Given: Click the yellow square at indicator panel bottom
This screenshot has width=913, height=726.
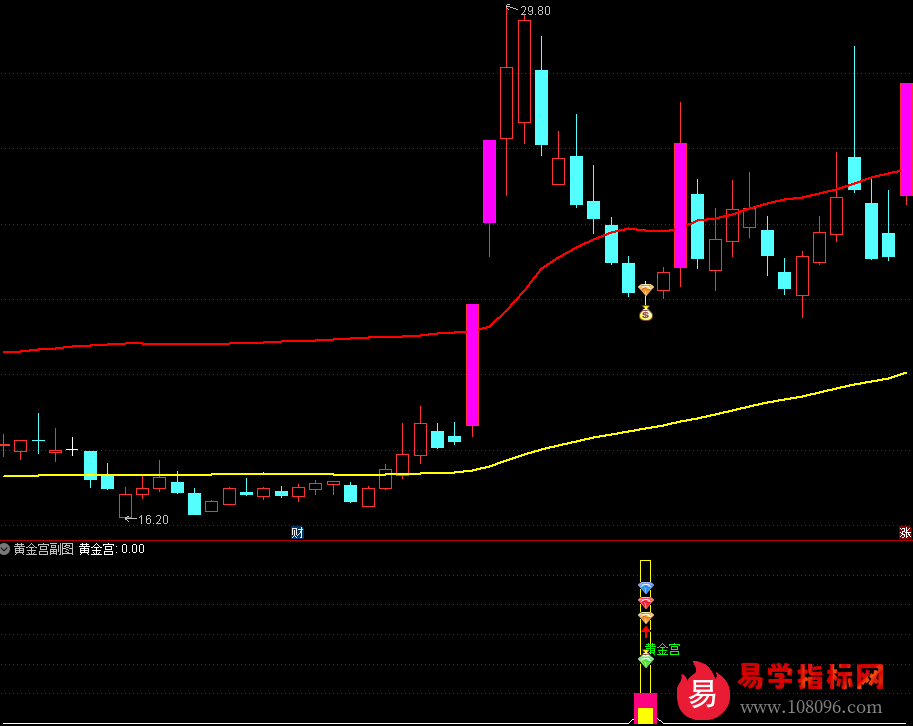Looking at the screenshot, I should point(646,715).
